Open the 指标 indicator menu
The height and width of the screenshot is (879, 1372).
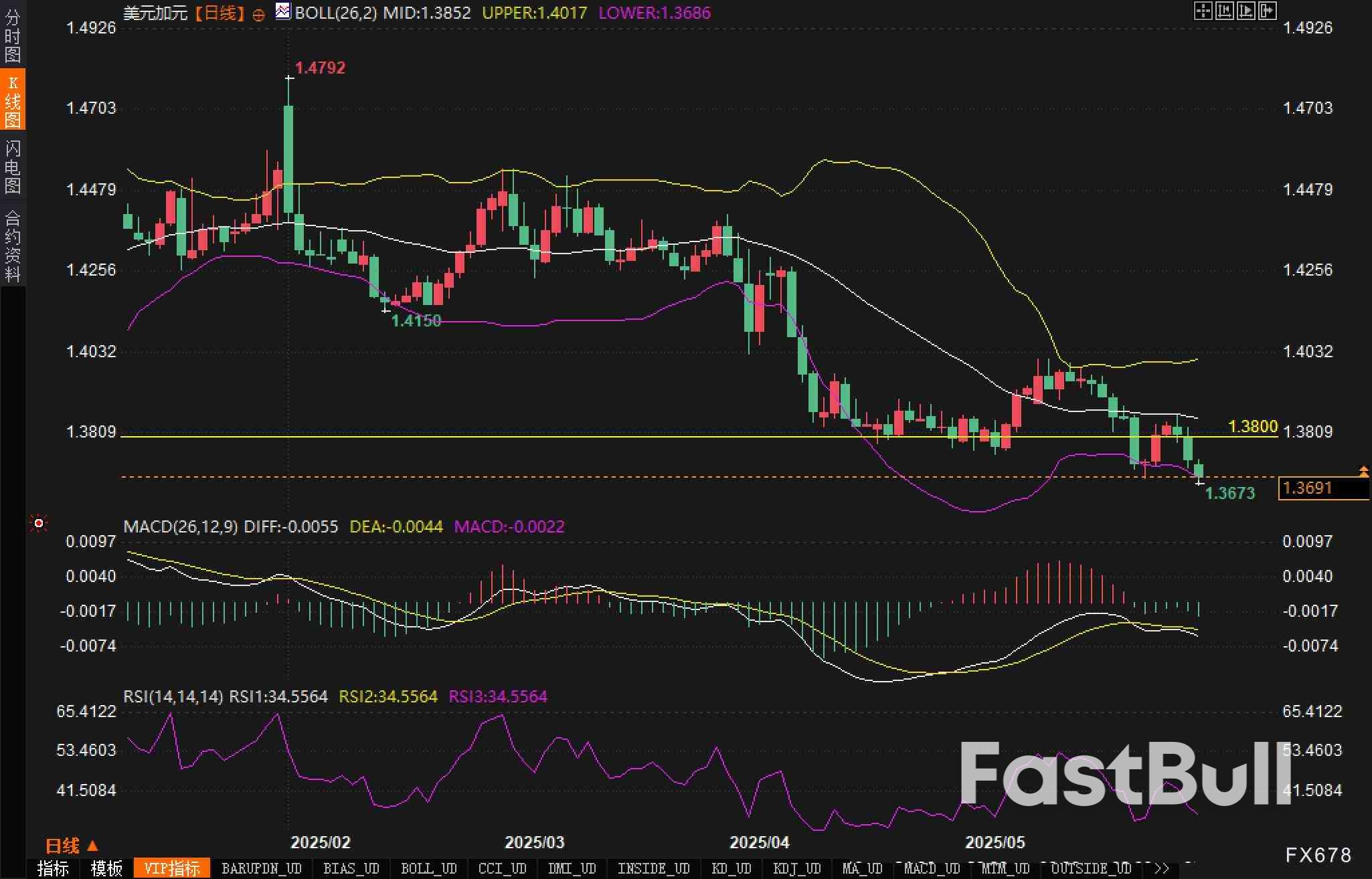pos(54,868)
